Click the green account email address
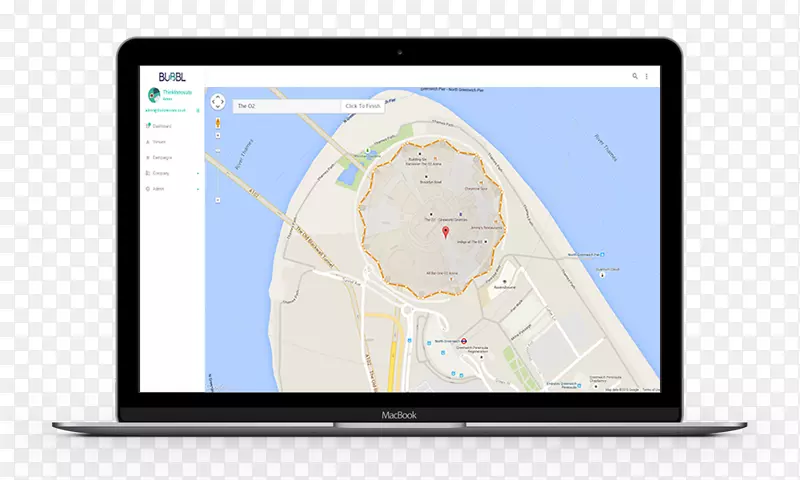This screenshot has width=800, height=480. 165,110
